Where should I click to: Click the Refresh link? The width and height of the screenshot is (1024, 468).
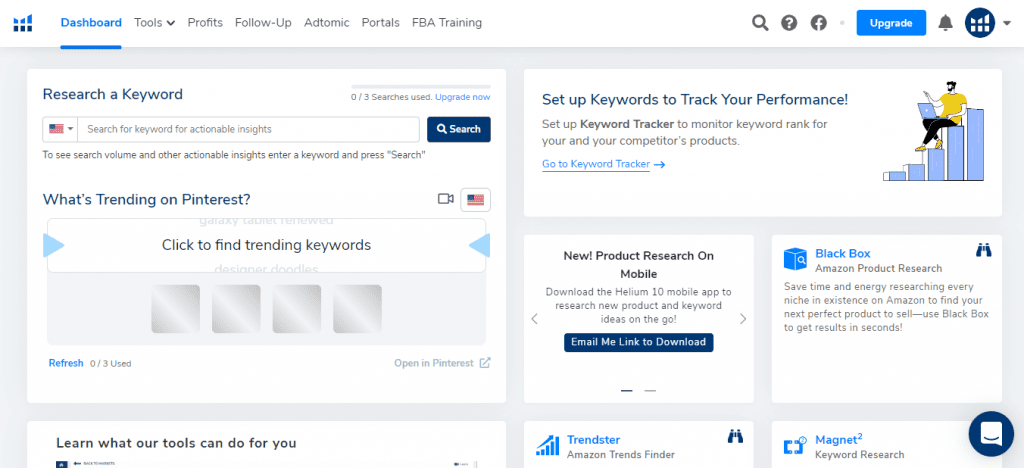66,363
